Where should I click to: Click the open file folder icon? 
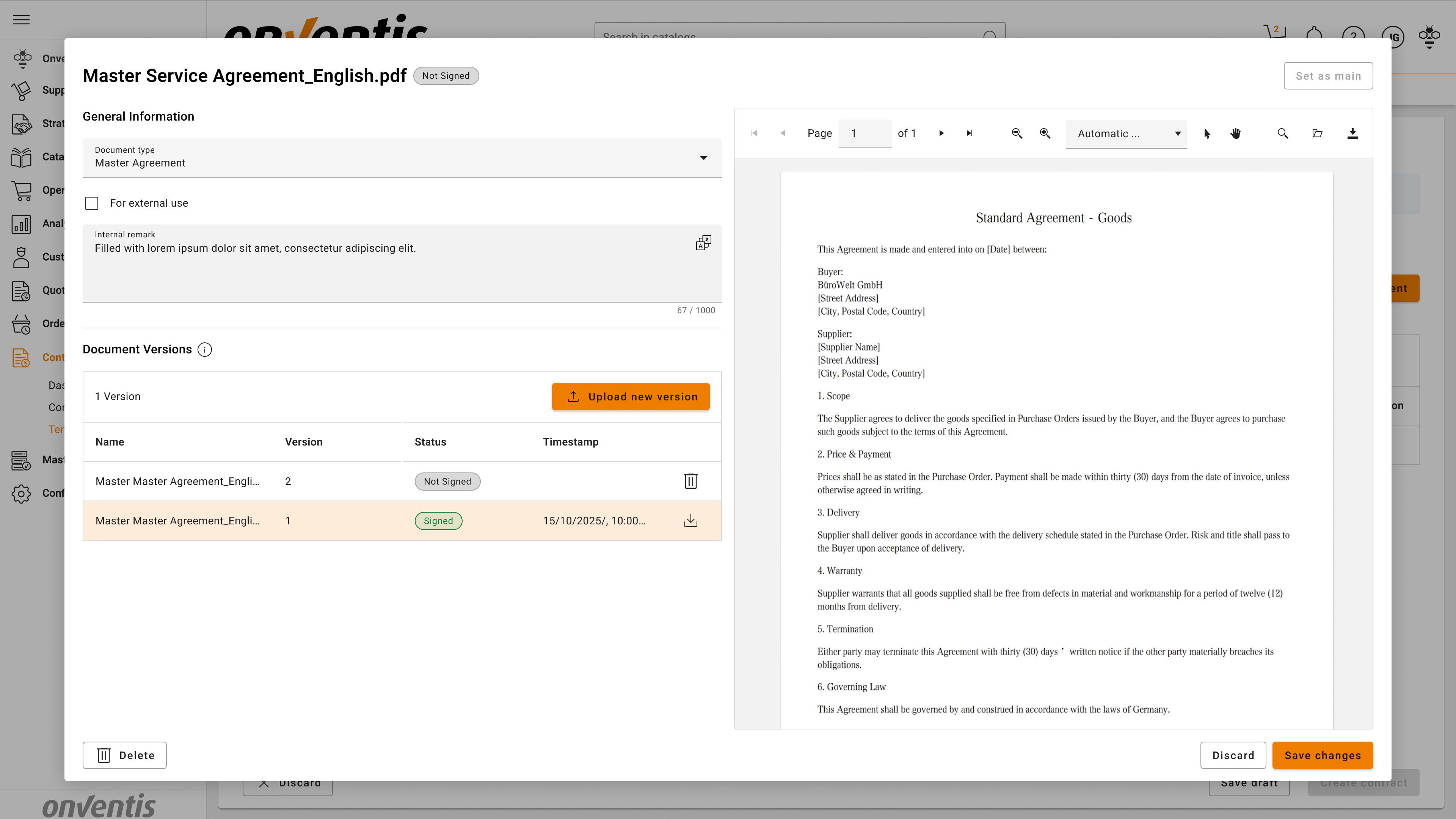[x=1317, y=133]
